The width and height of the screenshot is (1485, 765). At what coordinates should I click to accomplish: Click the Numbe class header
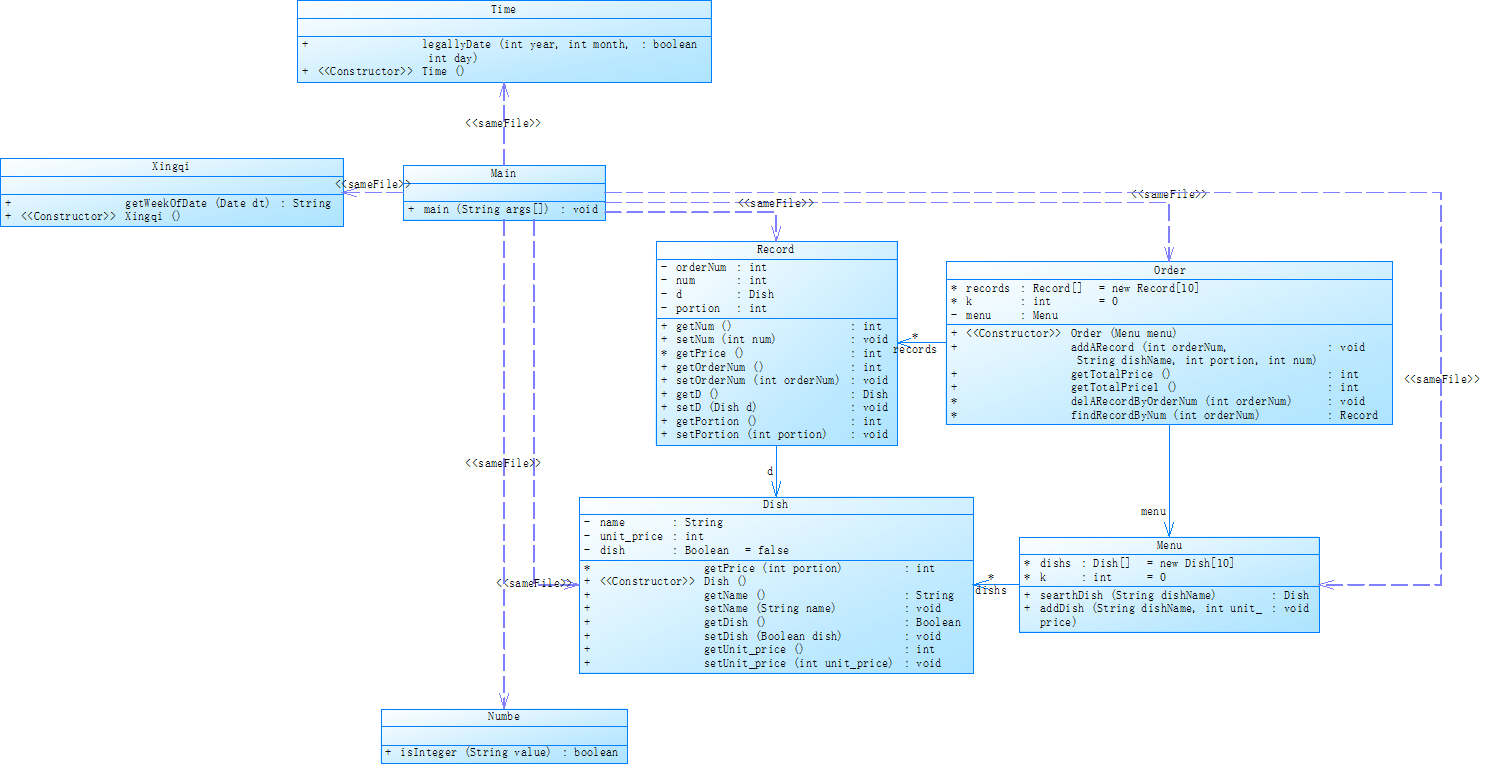[x=504, y=717]
